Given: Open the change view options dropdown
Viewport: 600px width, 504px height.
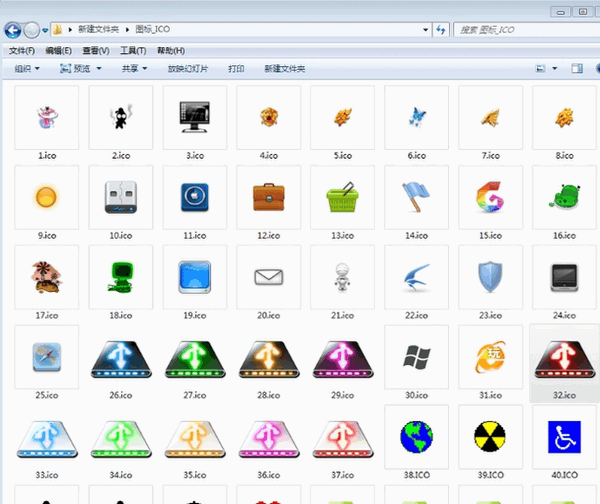Looking at the screenshot, I should (x=553, y=69).
